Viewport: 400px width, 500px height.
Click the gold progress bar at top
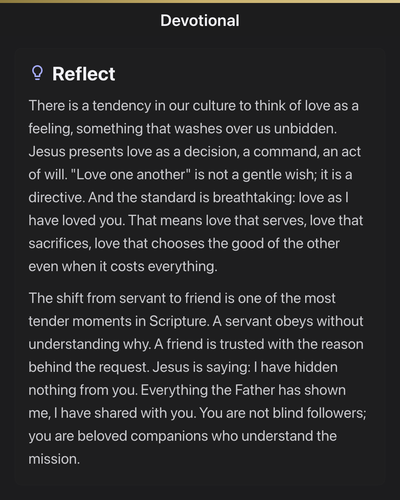[x=200, y=1]
